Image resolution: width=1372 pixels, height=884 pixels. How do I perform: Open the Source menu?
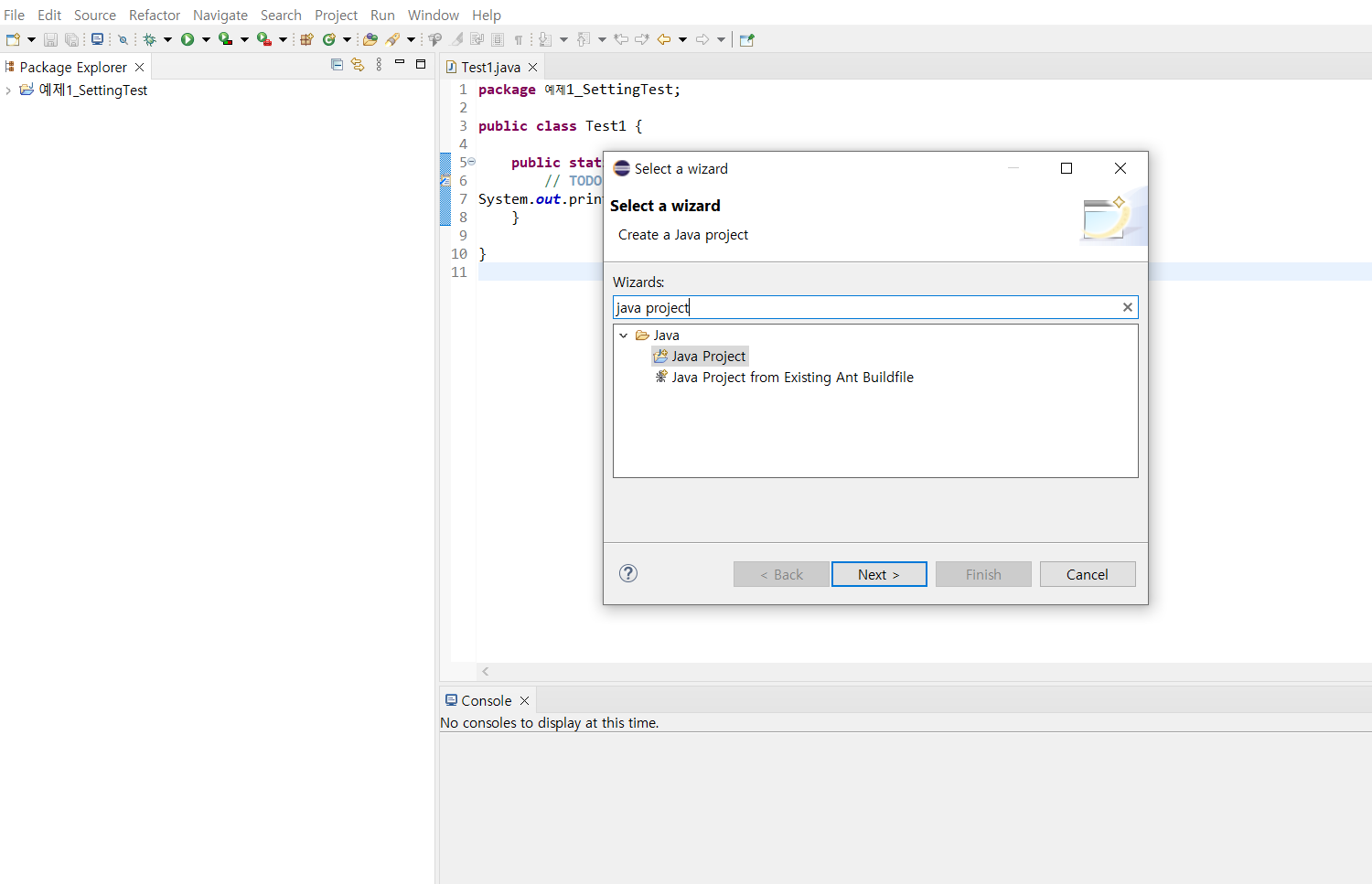coord(95,15)
